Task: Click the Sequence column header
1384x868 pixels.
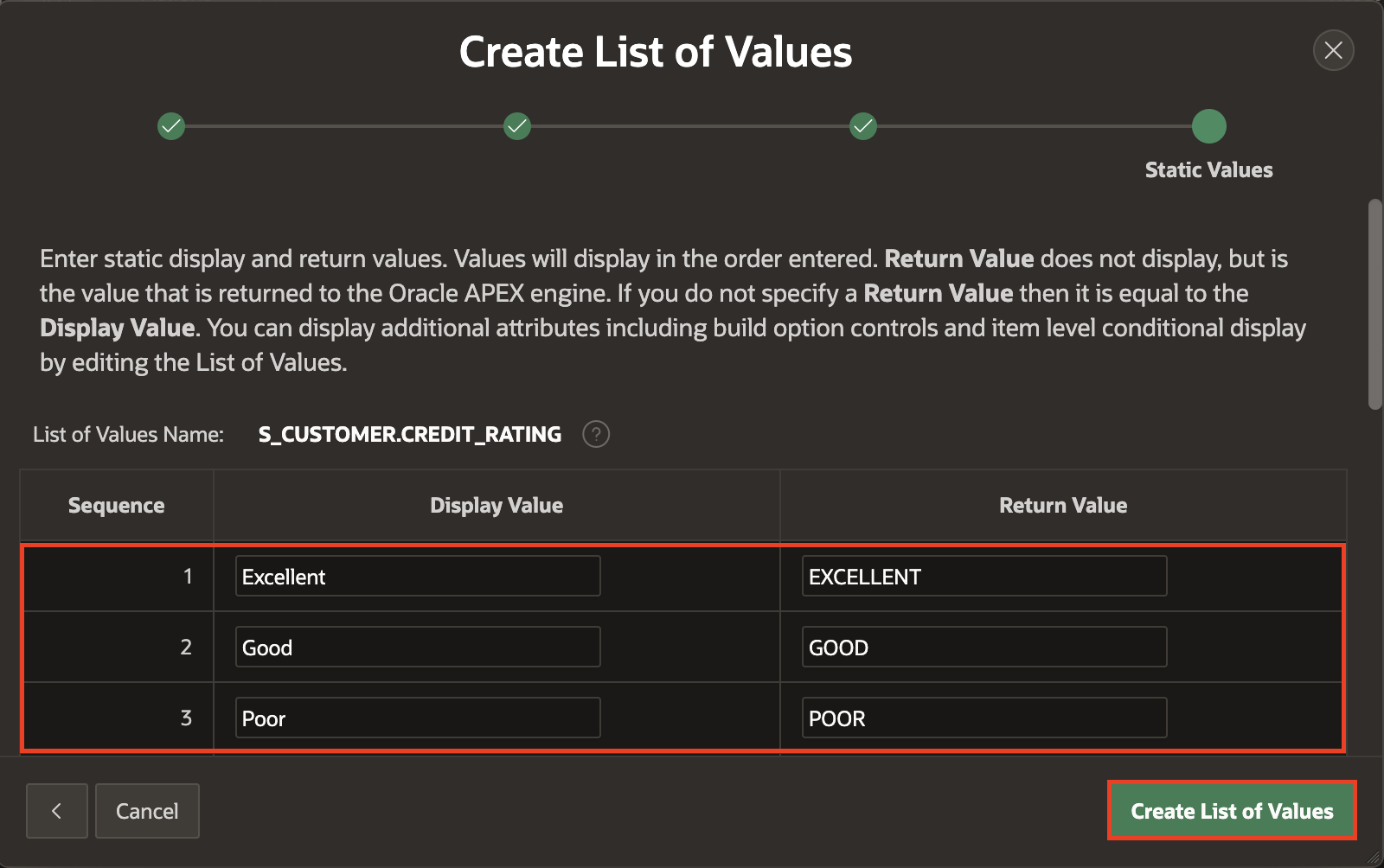Action: coord(117,506)
